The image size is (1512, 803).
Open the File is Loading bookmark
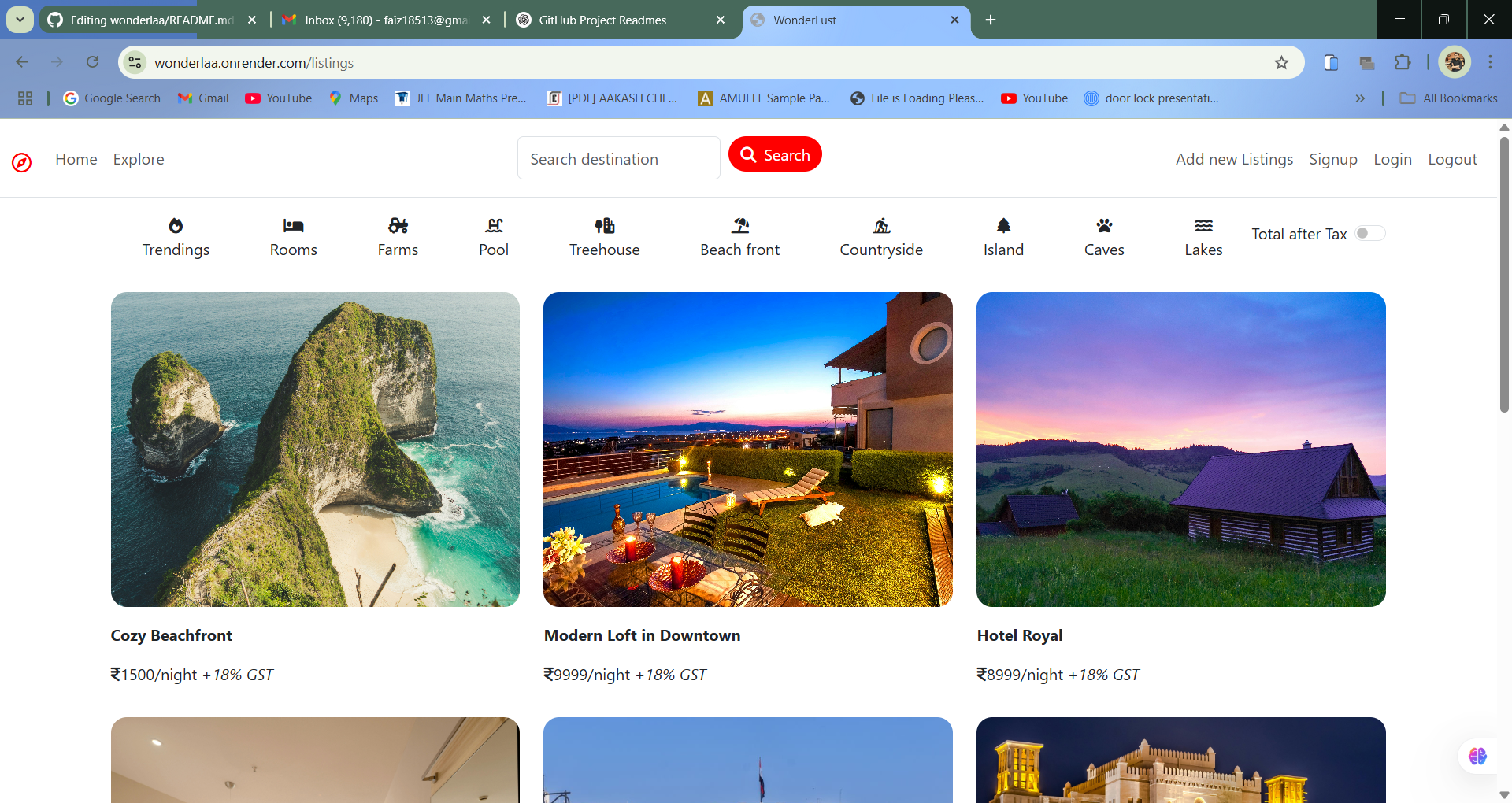click(917, 98)
